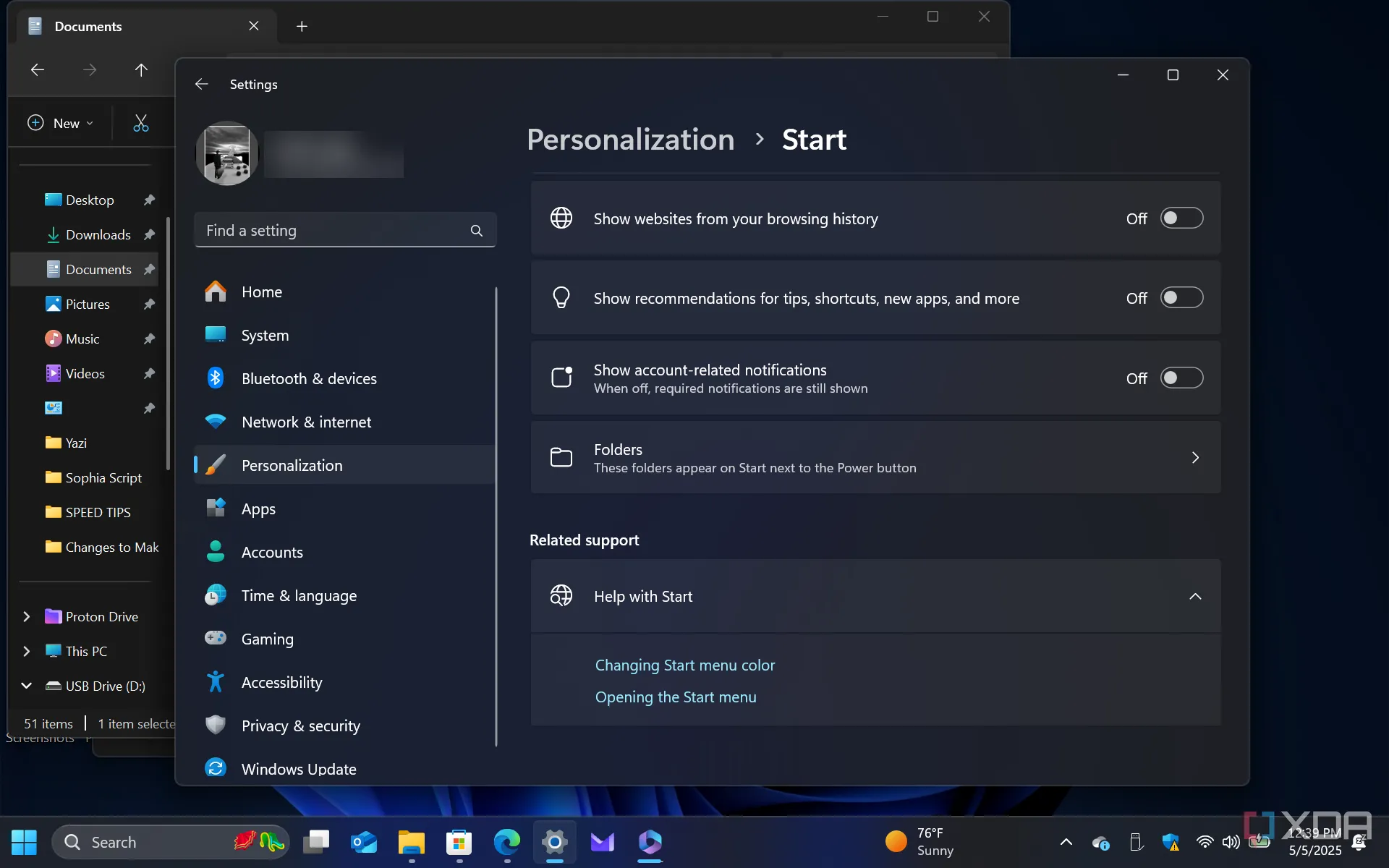
Task: Click the user profile picture
Action: coord(227,153)
